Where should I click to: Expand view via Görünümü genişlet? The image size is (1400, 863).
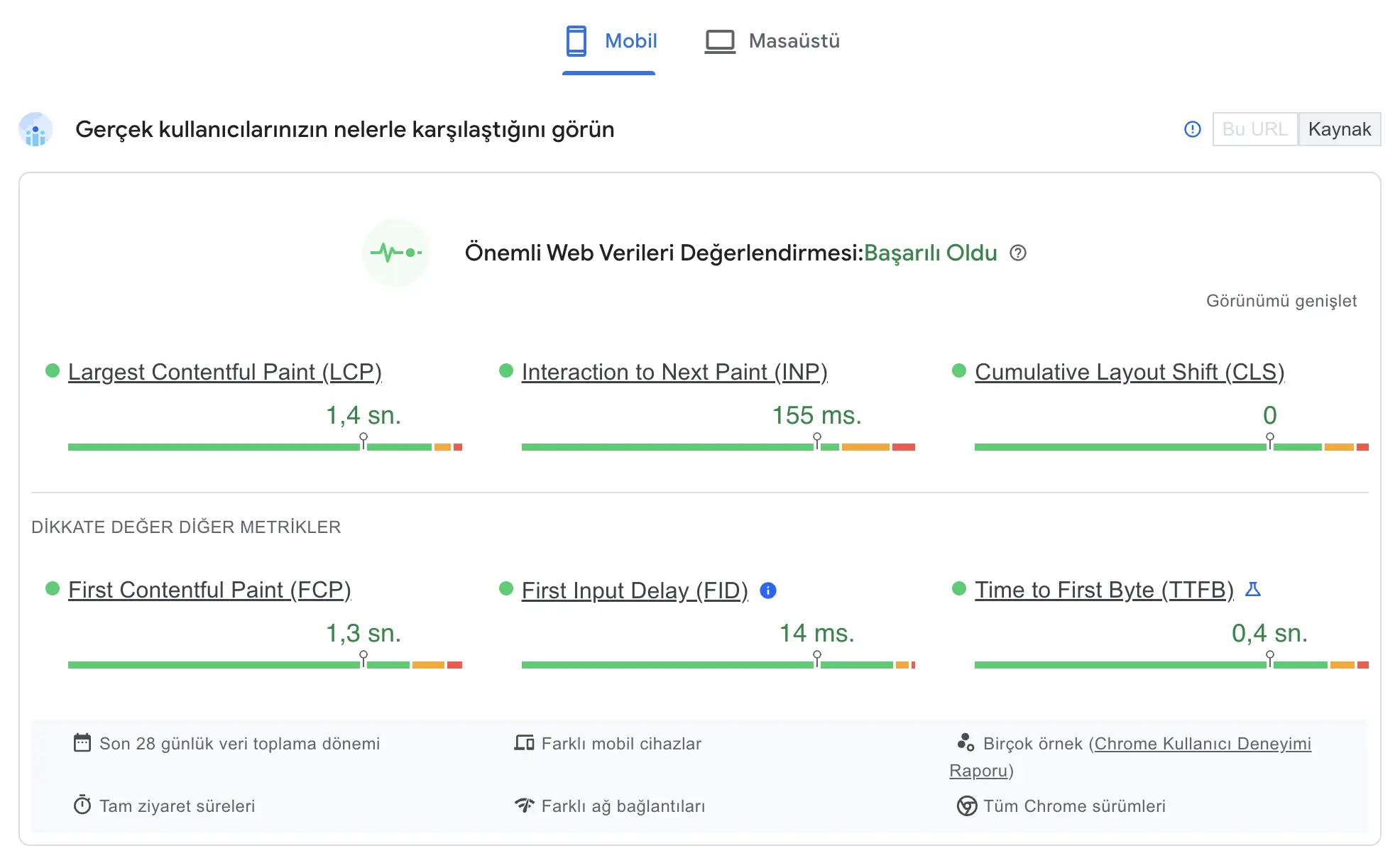point(1281,301)
